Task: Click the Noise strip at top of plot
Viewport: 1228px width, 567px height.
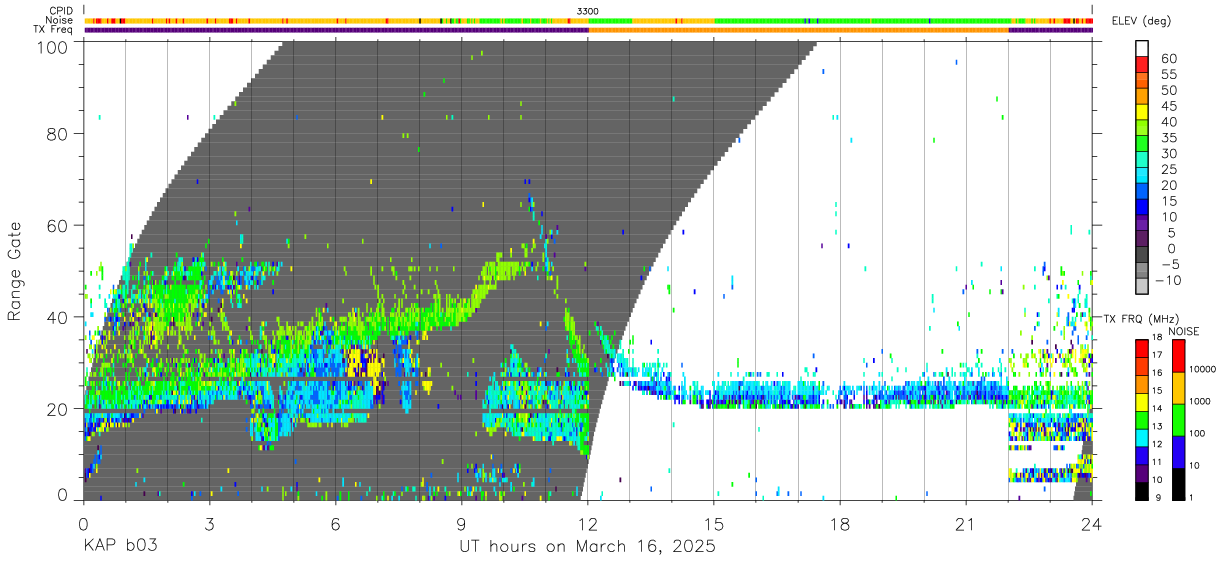Action: coord(589,20)
